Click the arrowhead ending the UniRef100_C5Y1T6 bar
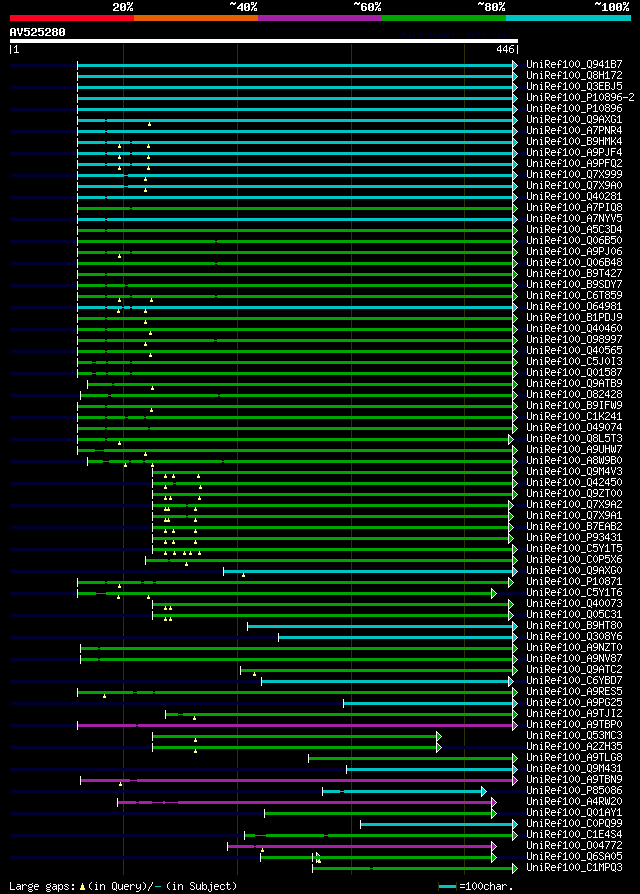Image resolution: width=640 pixels, height=894 pixels. point(494,594)
